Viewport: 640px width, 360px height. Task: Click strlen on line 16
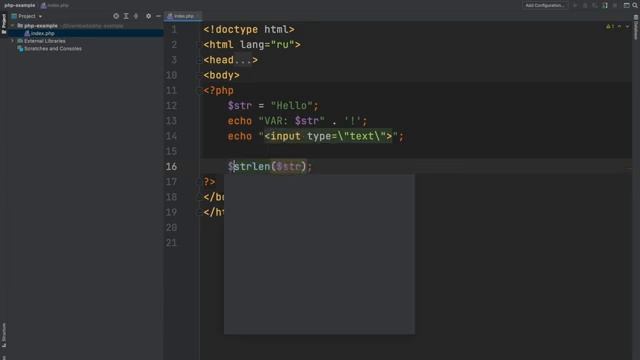click(x=252, y=167)
